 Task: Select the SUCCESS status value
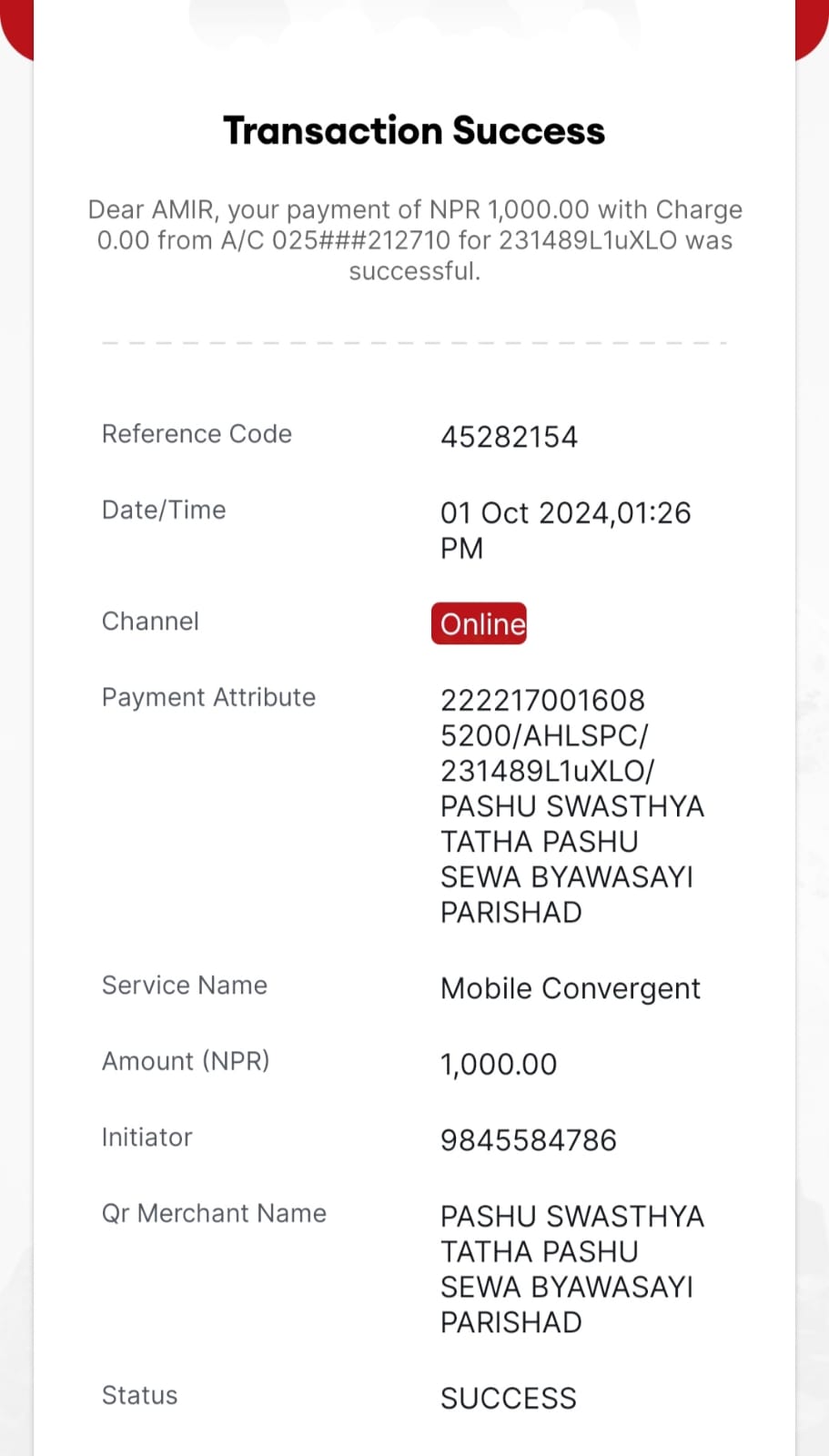[509, 1399]
